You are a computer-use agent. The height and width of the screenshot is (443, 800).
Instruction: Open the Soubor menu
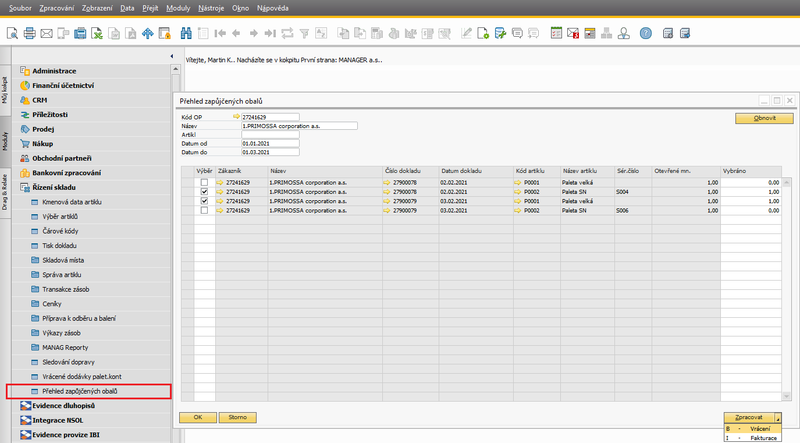pyautogui.click(x=20, y=8)
